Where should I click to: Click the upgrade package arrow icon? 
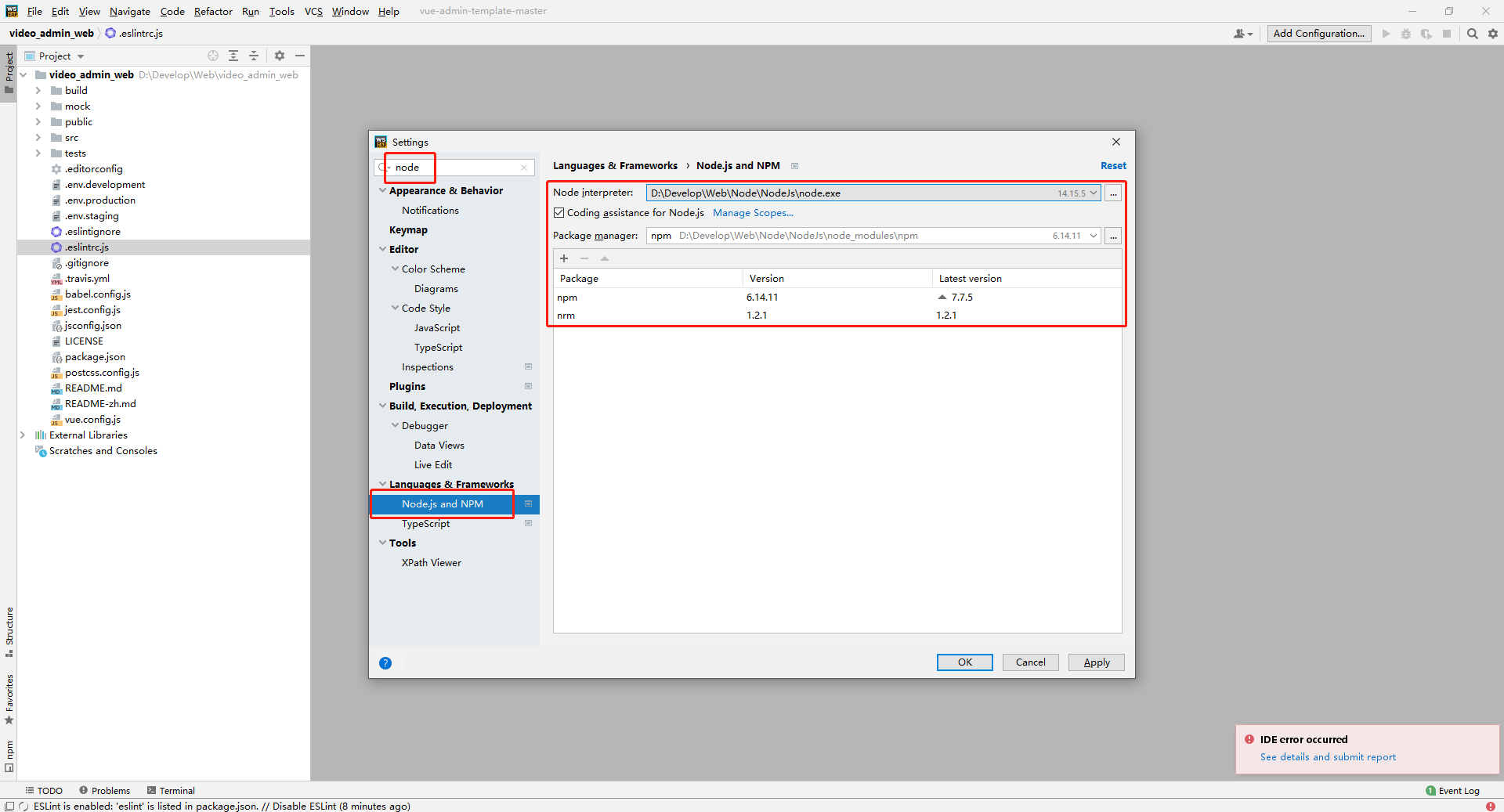point(605,258)
